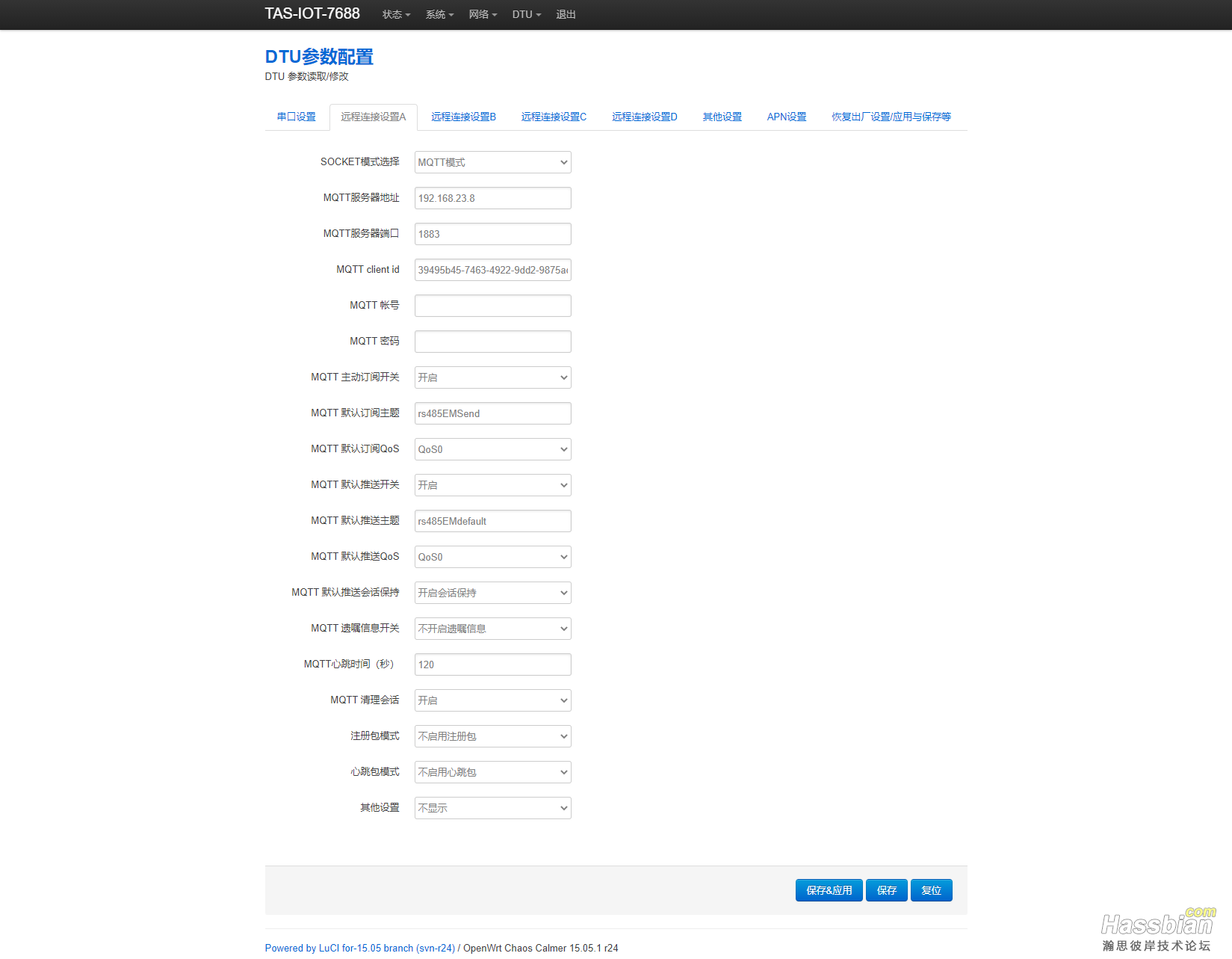Click the 保存&应用 button
The image size is (1232, 959).
click(x=829, y=890)
